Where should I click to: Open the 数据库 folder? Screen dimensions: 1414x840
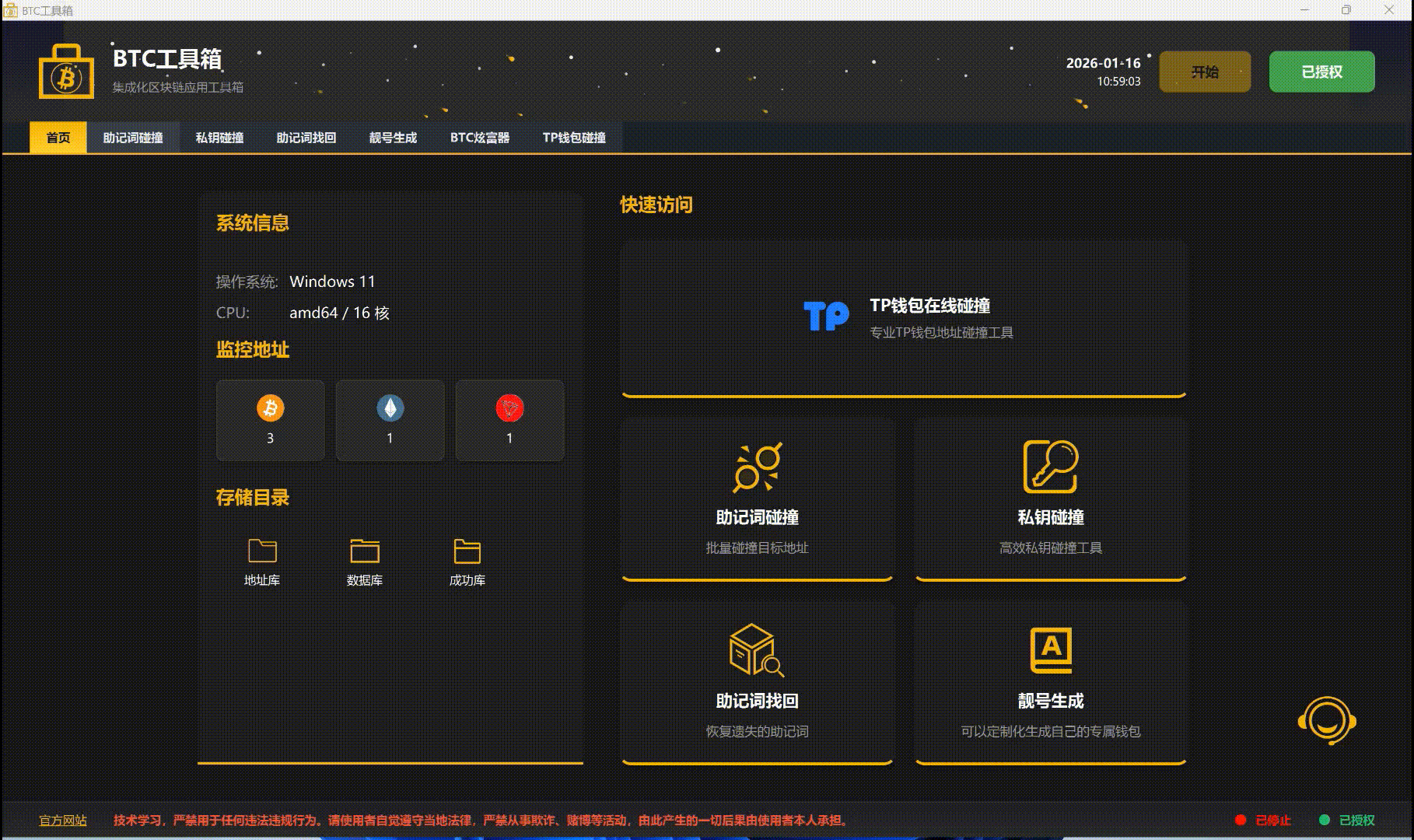tap(364, 551)
